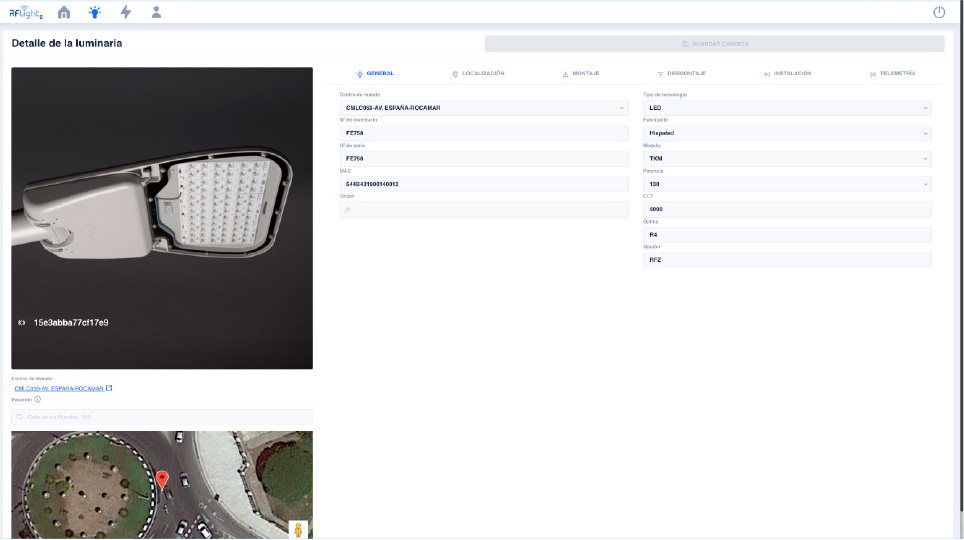
Task: Open the Montaje tab
Action: pos(580,73)
